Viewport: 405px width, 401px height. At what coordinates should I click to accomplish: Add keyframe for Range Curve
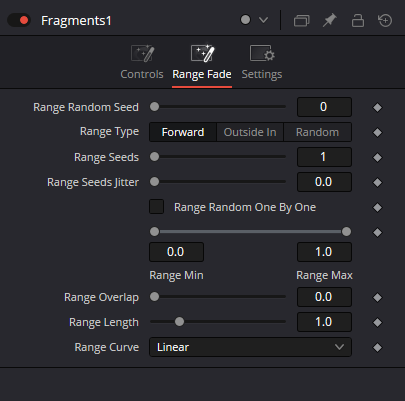[x=377, y=347]
